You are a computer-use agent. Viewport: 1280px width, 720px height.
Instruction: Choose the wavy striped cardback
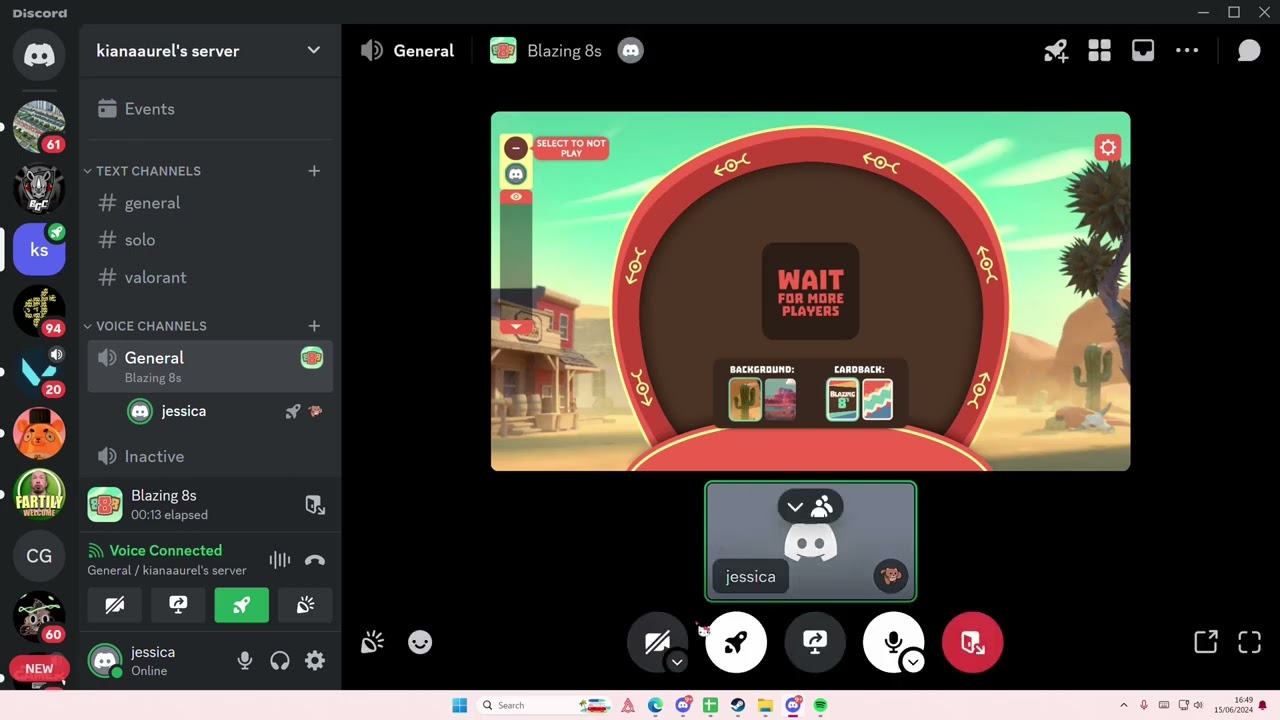pyautogui.click(x=877, y=400)
